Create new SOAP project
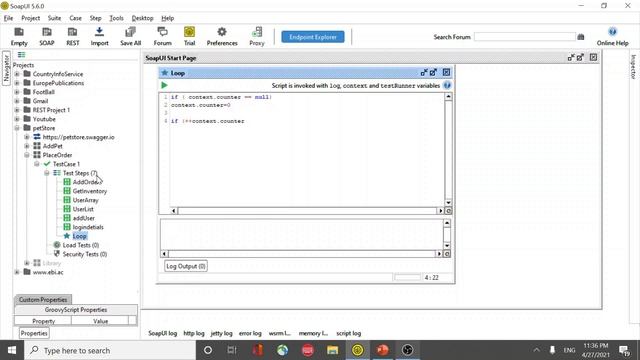This screenshot has height=360, width=640. [47, 36]
